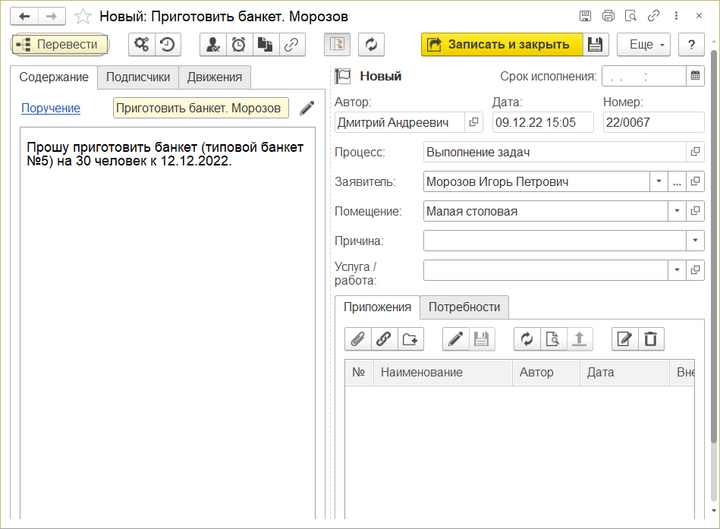Click the title bar save icon

pyautogui.click(x=585, y=16)
